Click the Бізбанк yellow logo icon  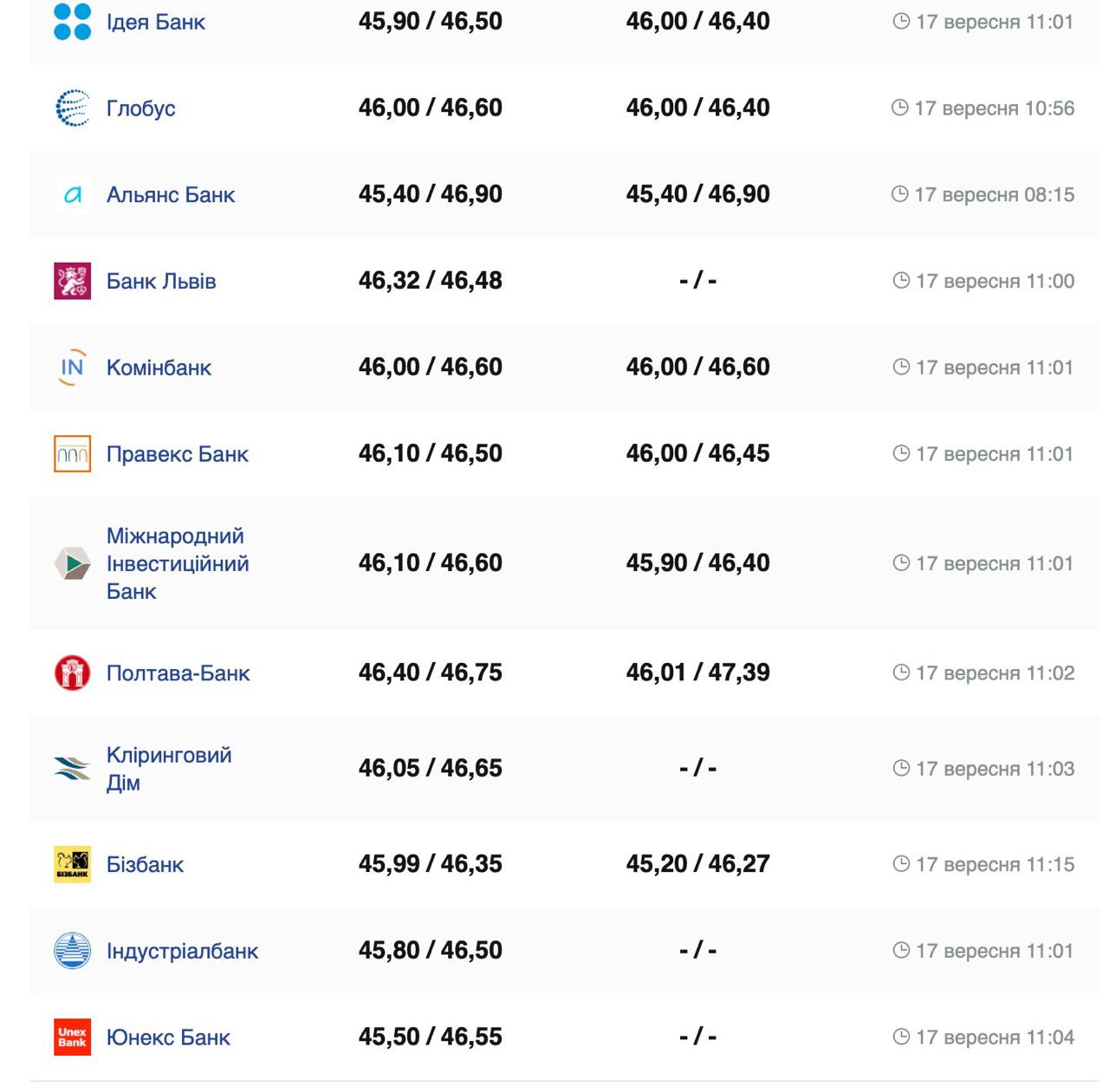(72, 864)
